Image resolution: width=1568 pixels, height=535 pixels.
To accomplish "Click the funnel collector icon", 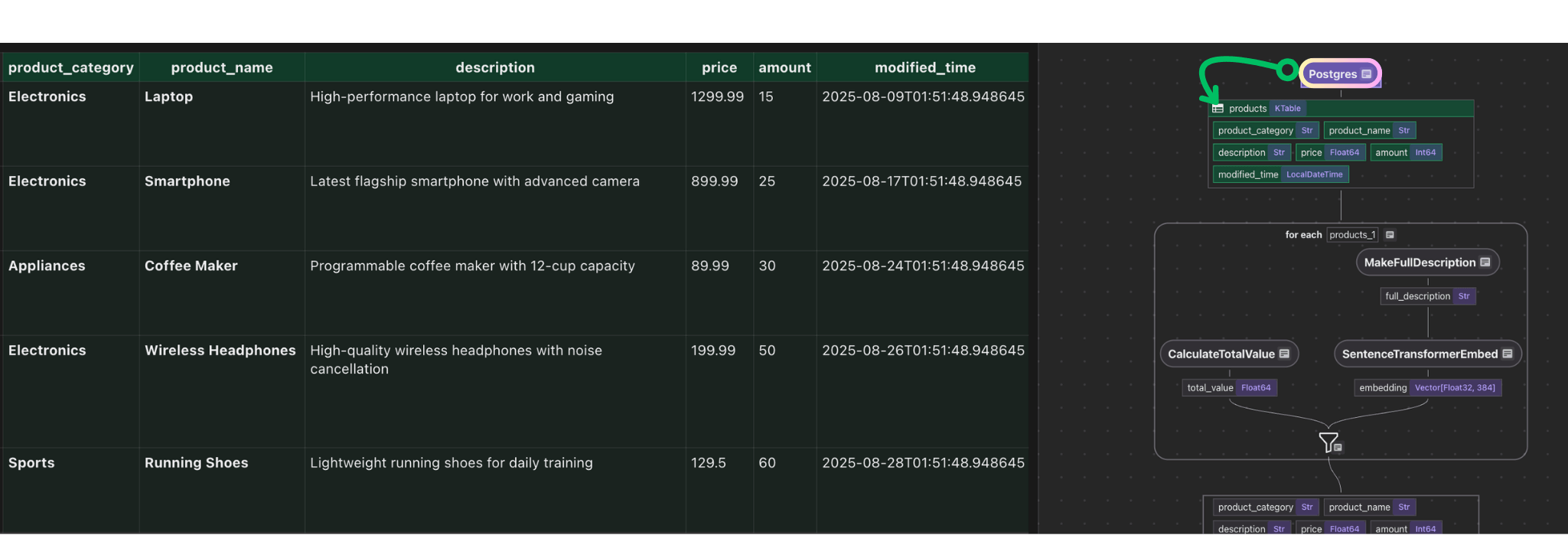I will (x=1328, y=442).
